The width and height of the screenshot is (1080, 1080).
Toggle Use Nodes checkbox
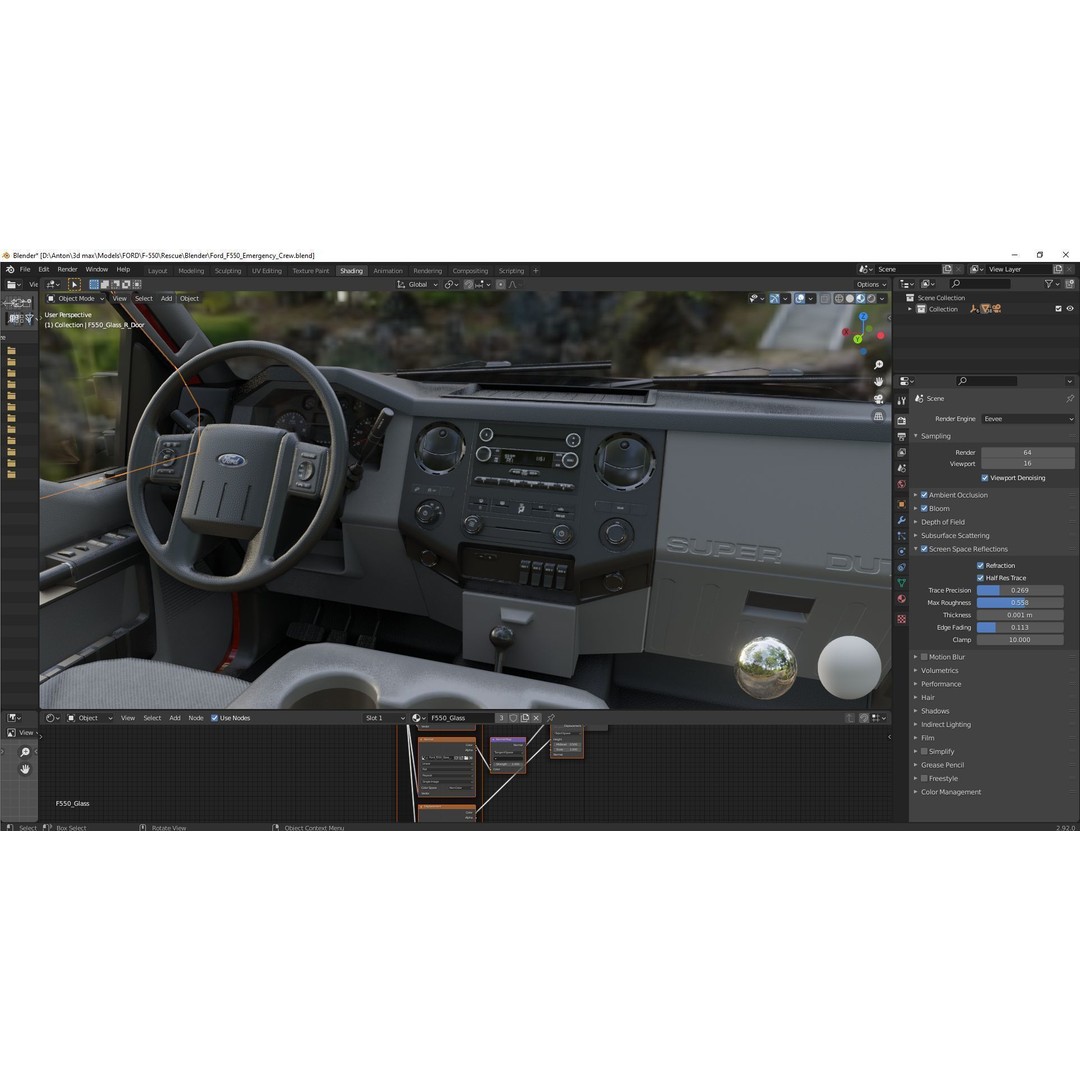pyautogui.click(x=214, y=718)
